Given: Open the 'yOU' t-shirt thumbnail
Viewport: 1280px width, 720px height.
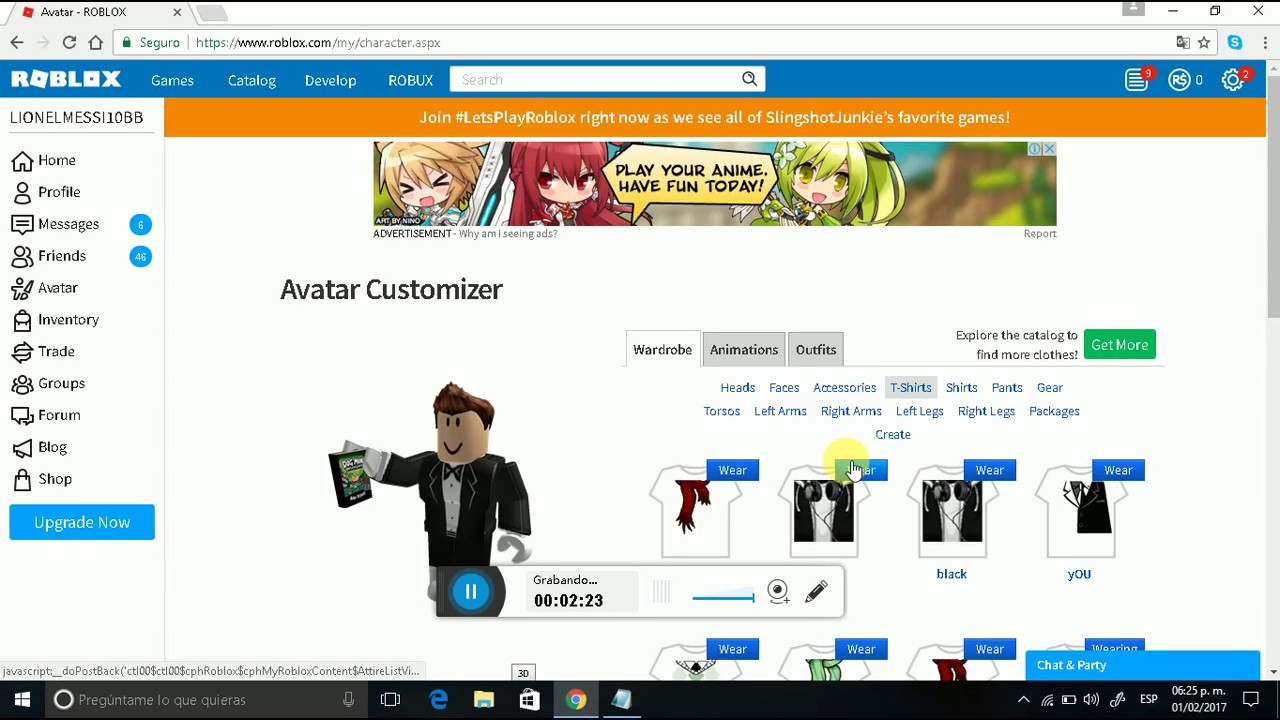Looking at the screenshot, I should (1081, 512).
